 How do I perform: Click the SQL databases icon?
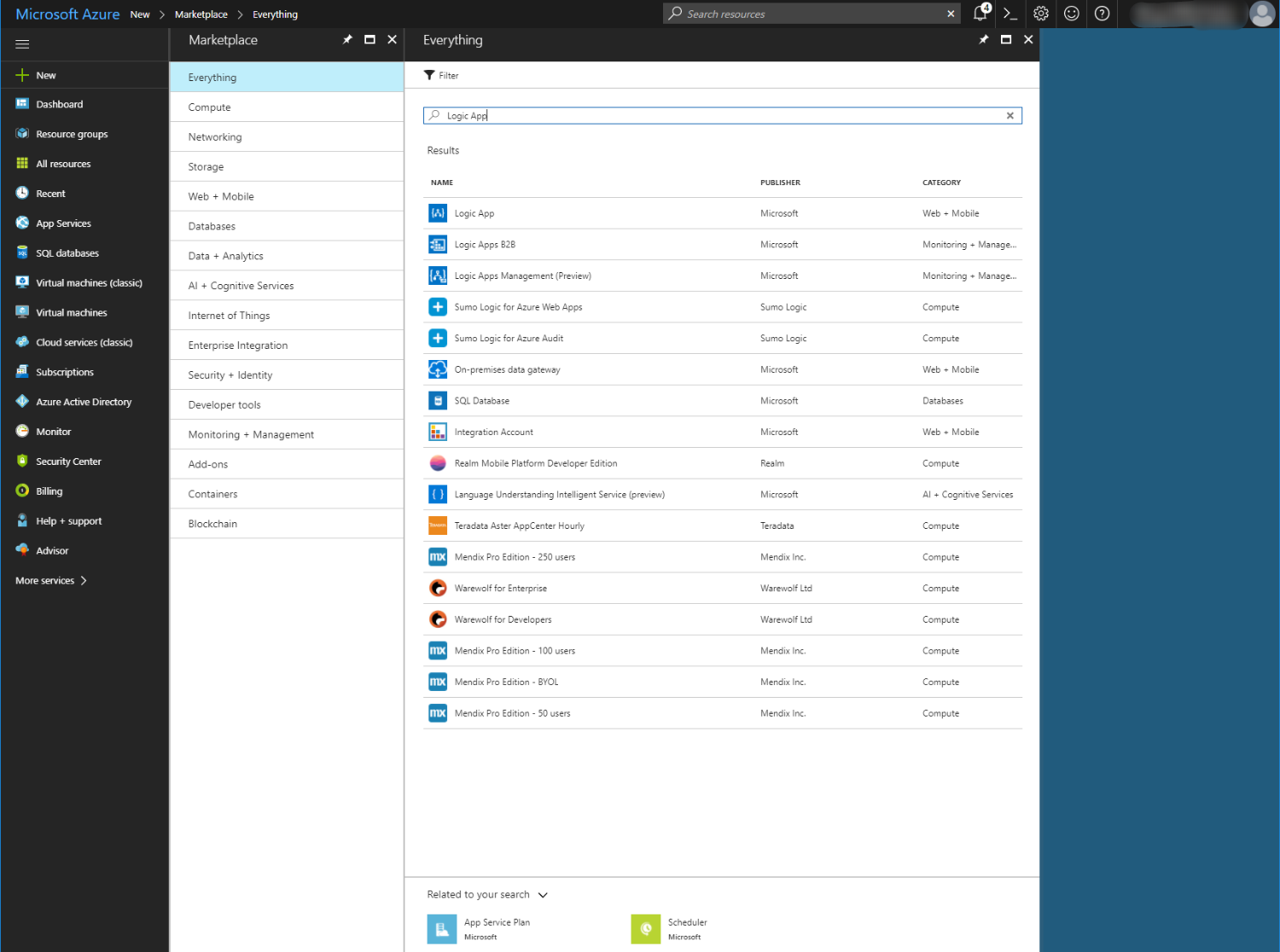[22, 253]
